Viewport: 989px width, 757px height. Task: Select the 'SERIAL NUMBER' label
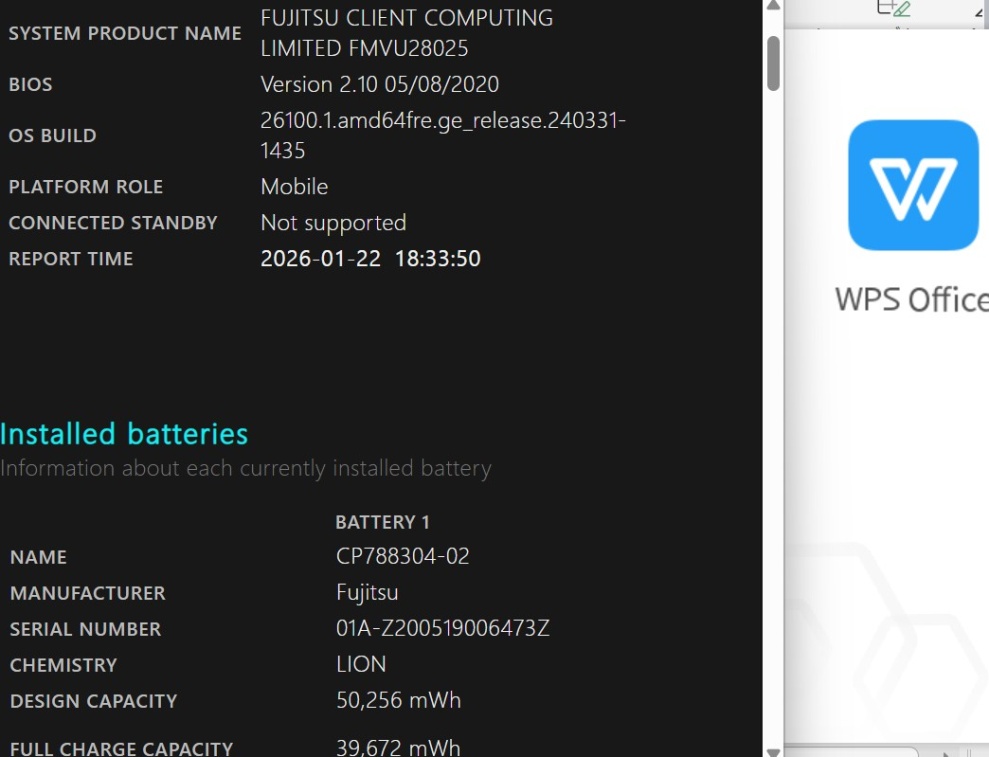(x=85, y=630)
